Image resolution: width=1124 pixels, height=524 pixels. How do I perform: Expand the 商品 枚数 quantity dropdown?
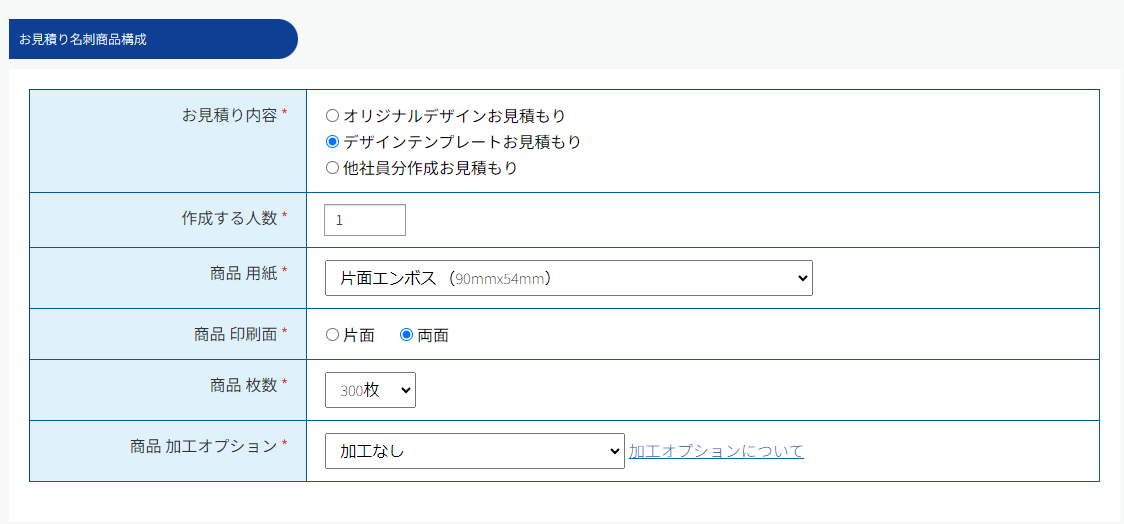370,390
